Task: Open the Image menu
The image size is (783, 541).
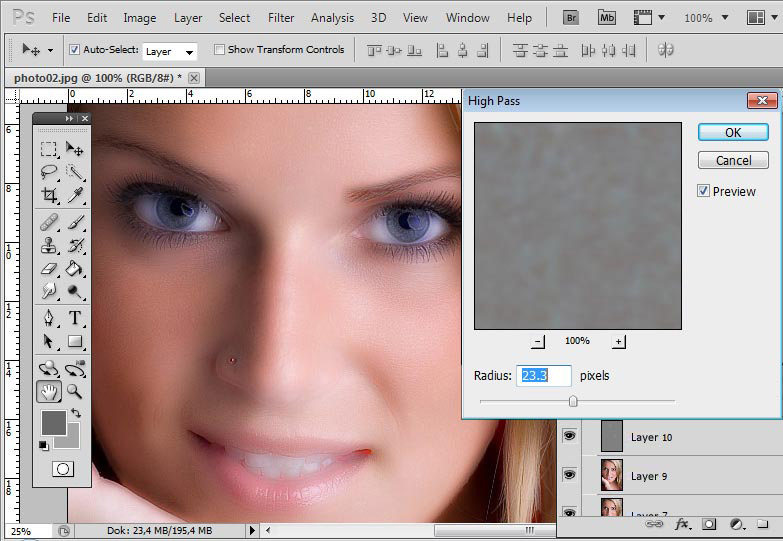Action: click(139, 18)
